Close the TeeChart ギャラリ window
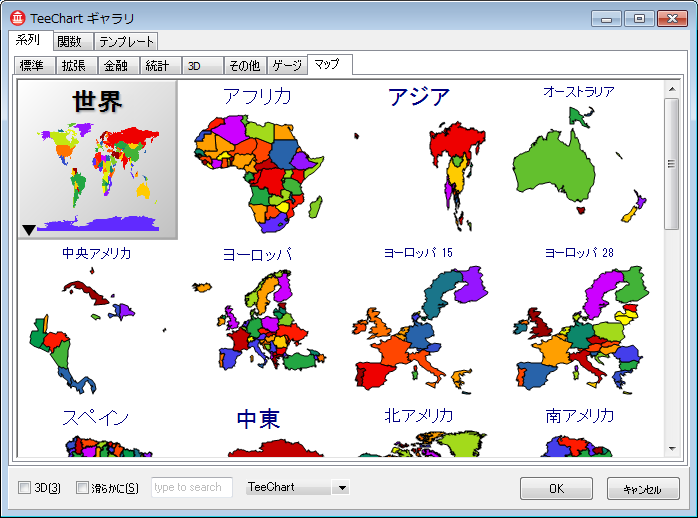The image size is (698, 518). click(x=672, y=19)
